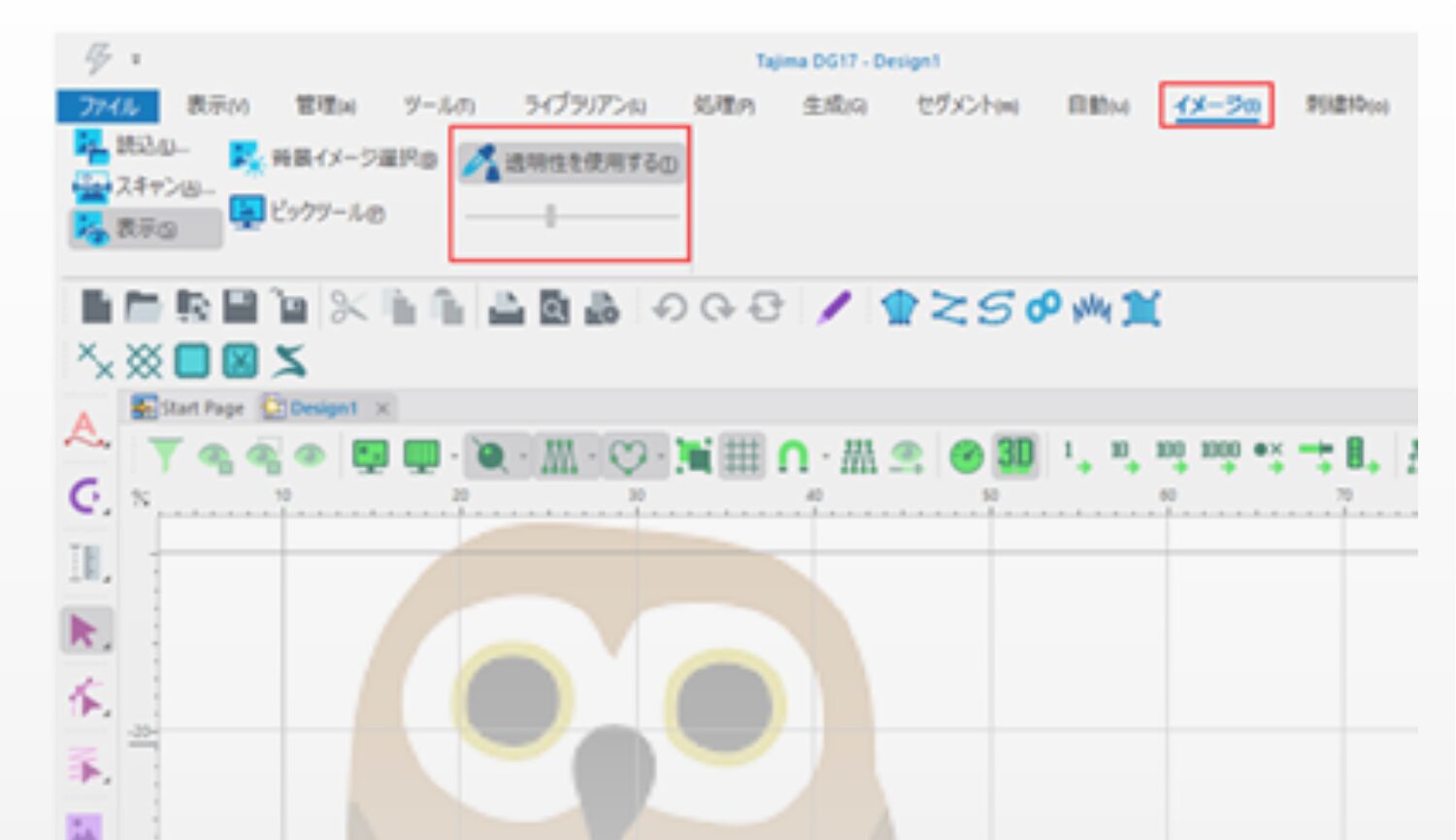Click the New document icon

(95, 308)
